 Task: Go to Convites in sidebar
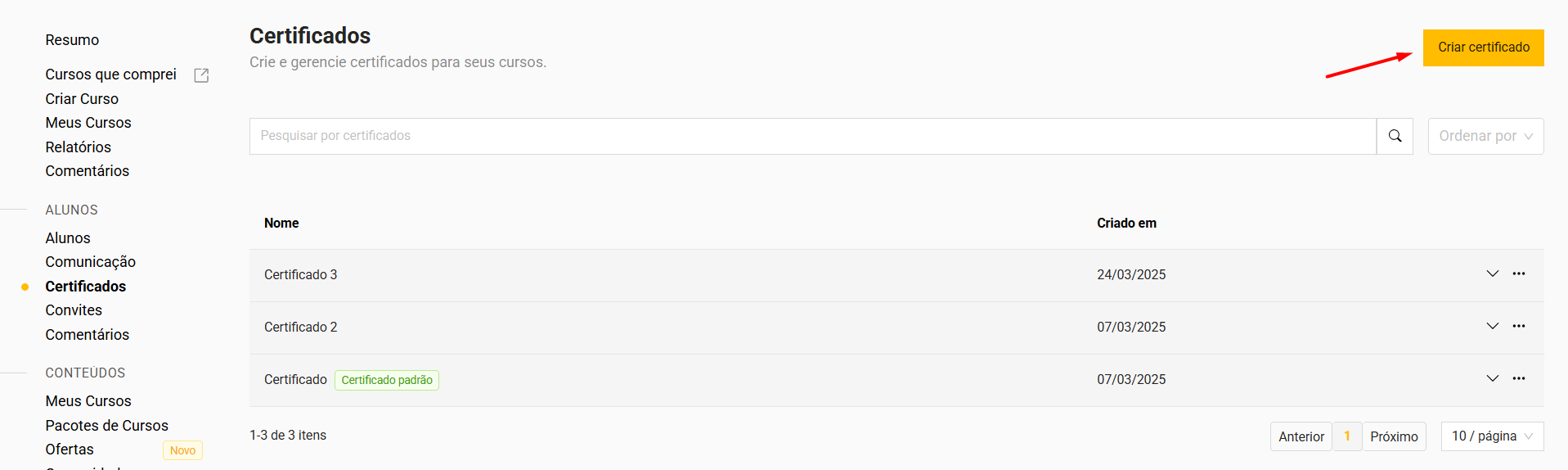pyautogui.click(x=74, y=310)
